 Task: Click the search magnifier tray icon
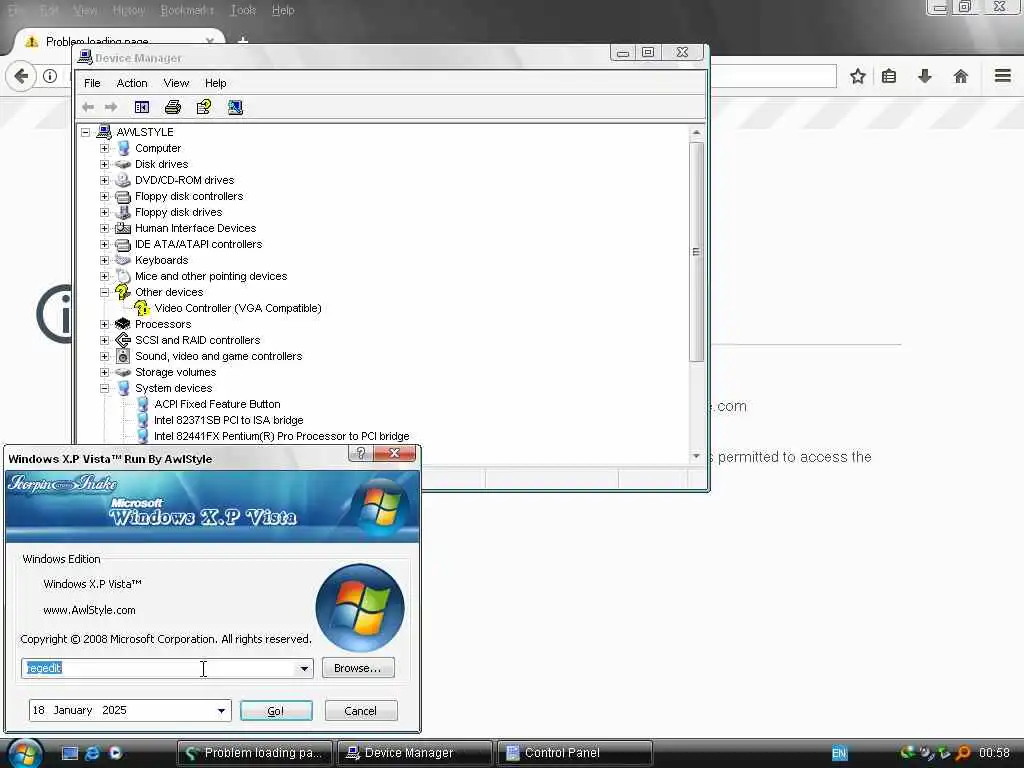click(963, 753)
